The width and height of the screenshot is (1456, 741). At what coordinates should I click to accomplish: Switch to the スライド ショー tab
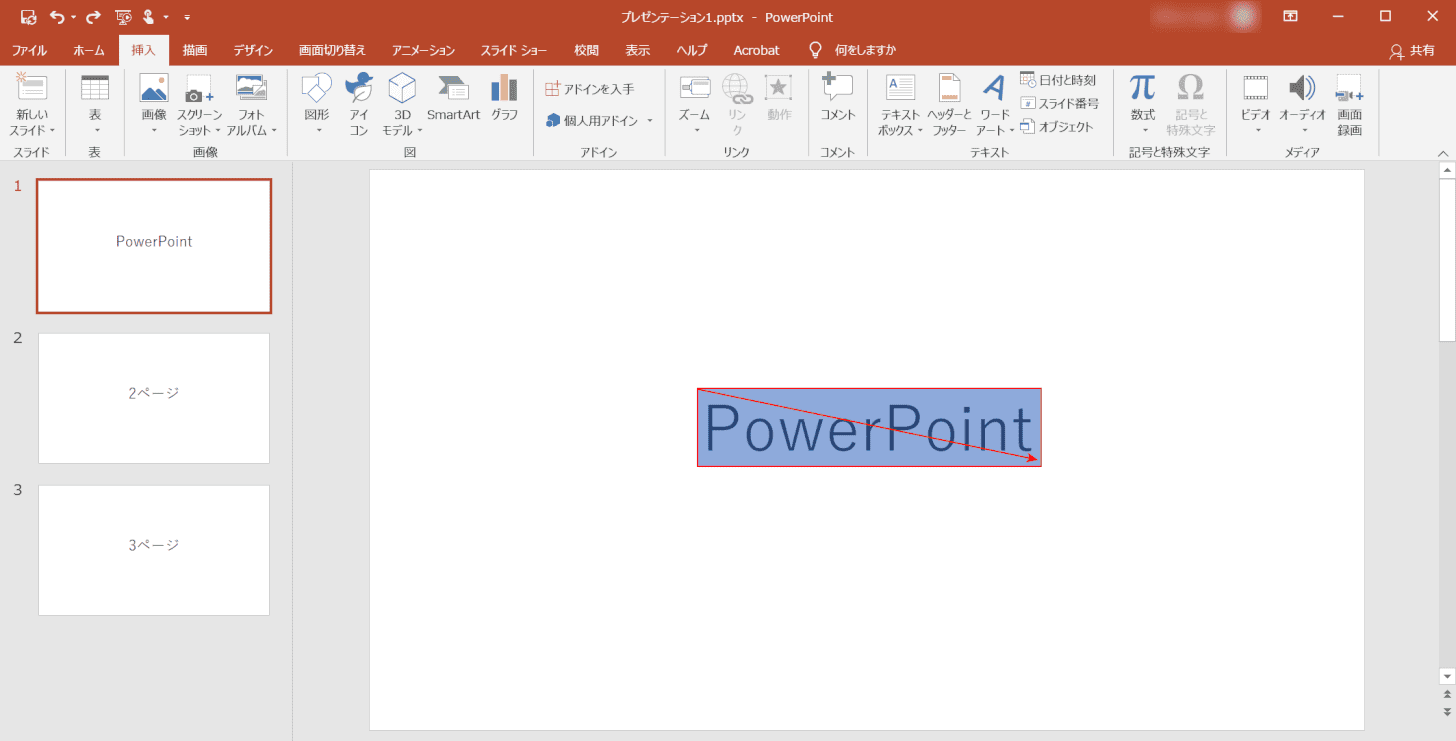(x=514, y=50)
